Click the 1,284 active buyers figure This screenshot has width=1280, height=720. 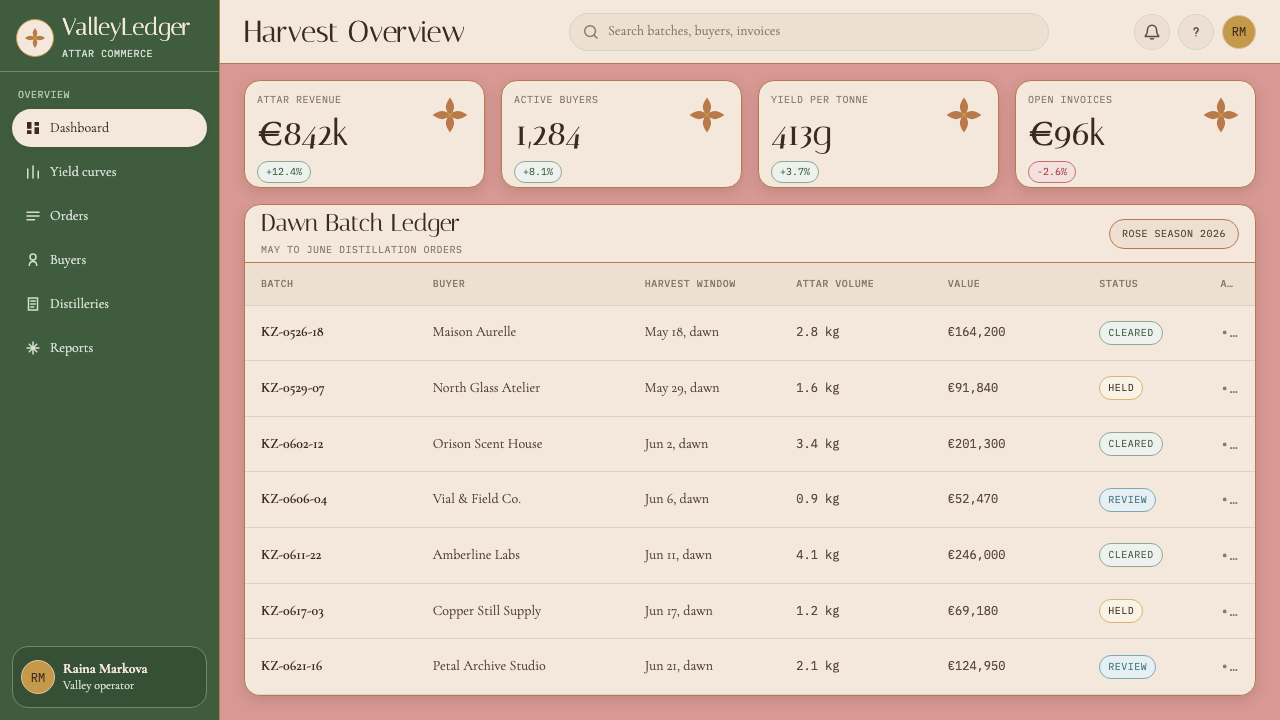pyautogui.click(x=548, y=135)
